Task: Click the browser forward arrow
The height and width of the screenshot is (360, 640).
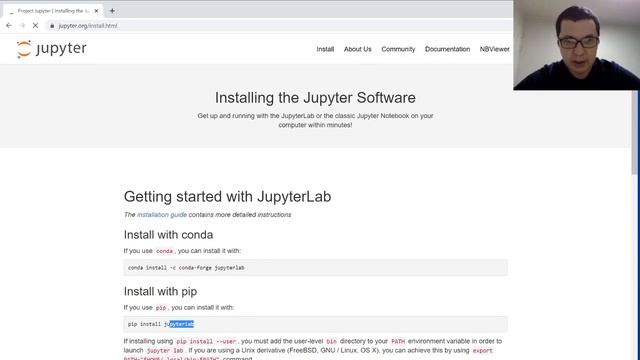Action: pos(22,25)
